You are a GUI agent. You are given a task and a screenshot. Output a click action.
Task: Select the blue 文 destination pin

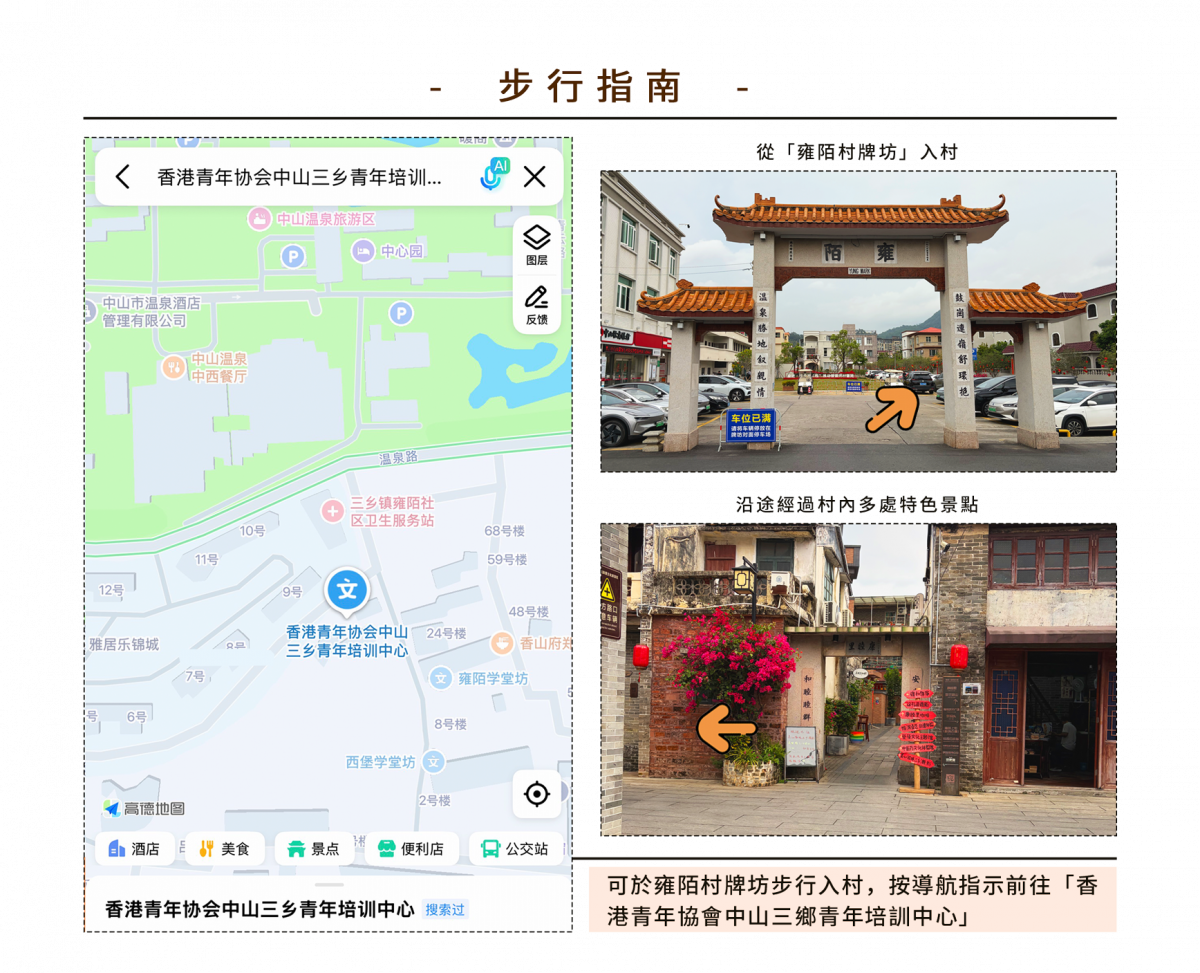pos(347,589)
